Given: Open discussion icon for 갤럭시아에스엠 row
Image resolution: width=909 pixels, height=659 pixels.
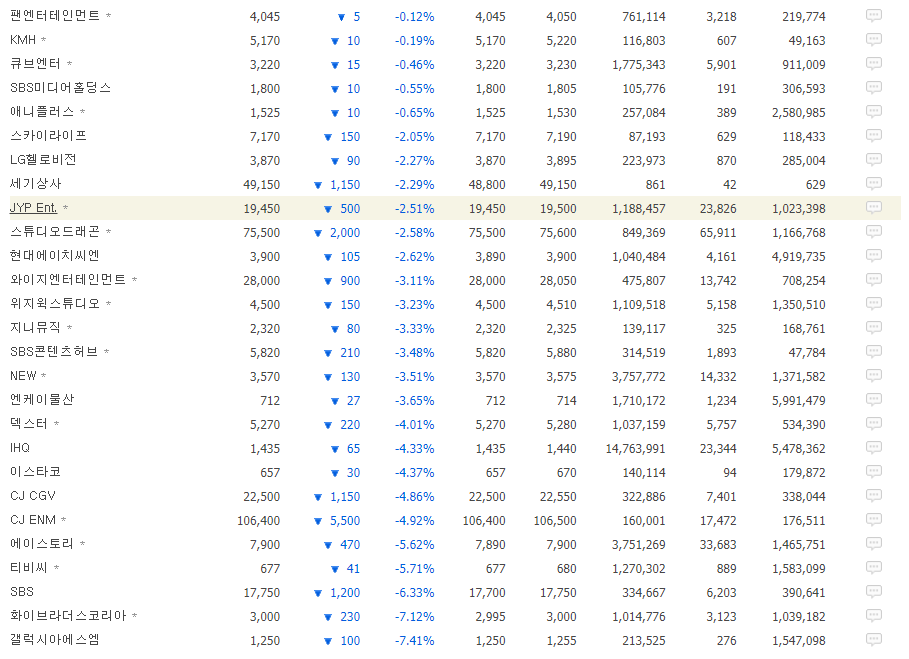Looking at the screenshot, I should pyautogui.click(x=874, y=640).
